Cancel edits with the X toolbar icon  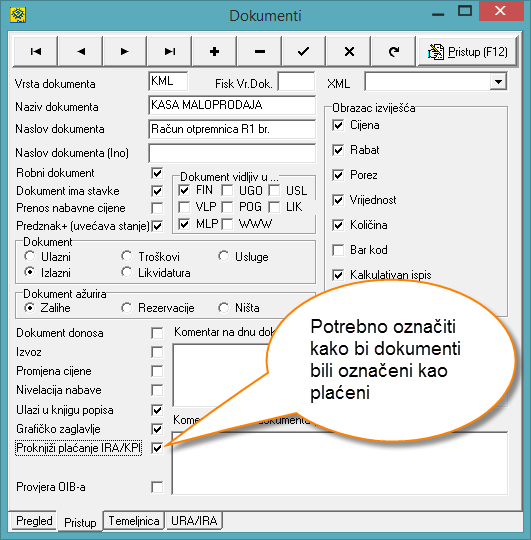click(349, 51)
